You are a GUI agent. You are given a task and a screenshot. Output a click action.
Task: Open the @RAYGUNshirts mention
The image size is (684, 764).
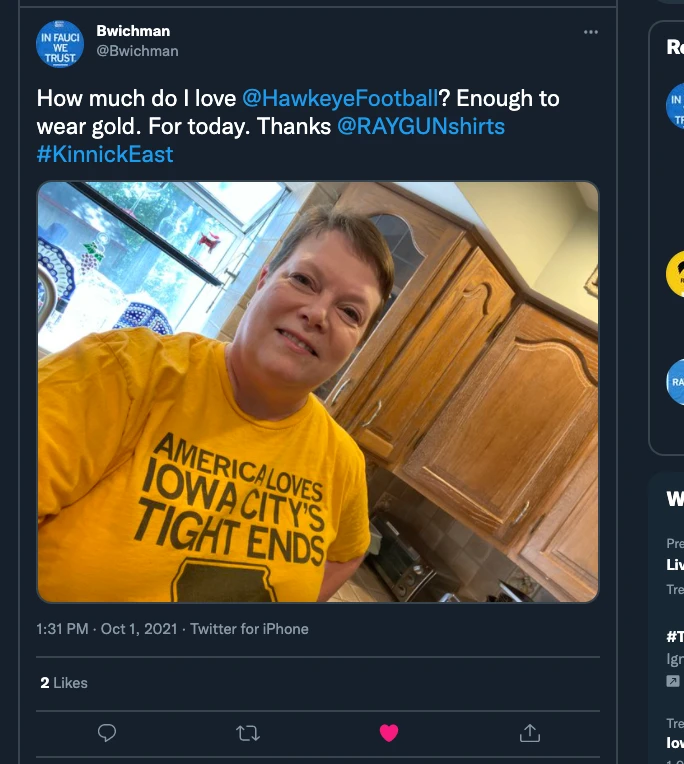[420, 126]
